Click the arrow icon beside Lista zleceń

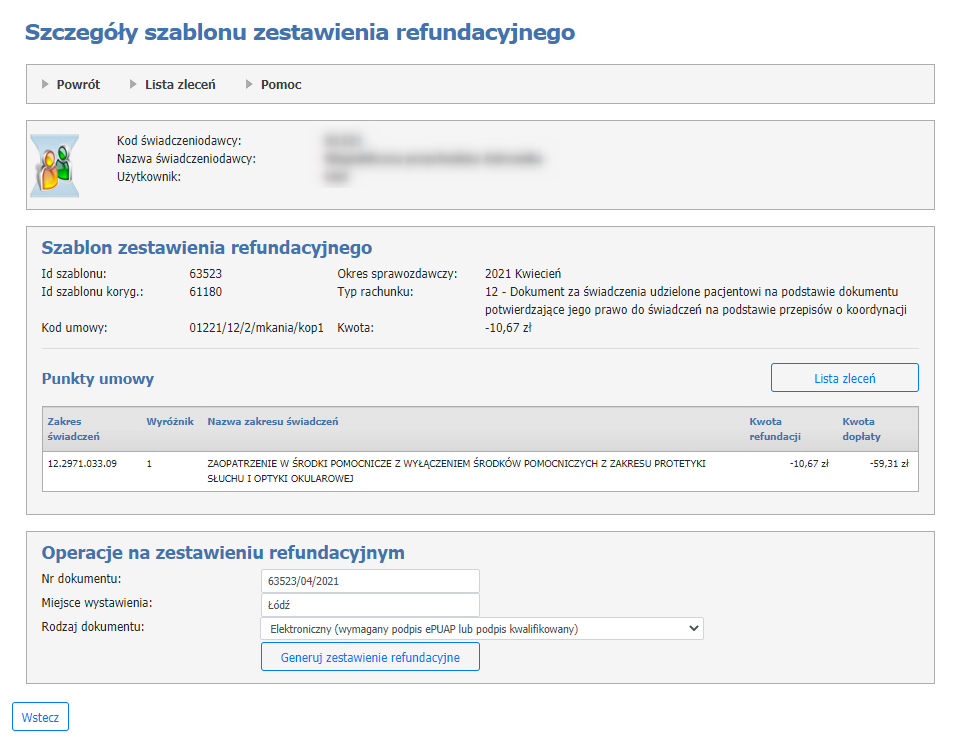(x=133, y=85)
